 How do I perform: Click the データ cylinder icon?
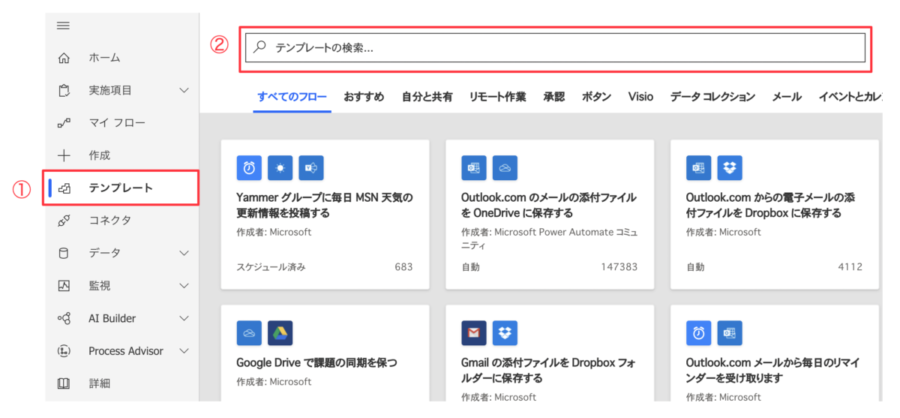(x=64, y=253)
